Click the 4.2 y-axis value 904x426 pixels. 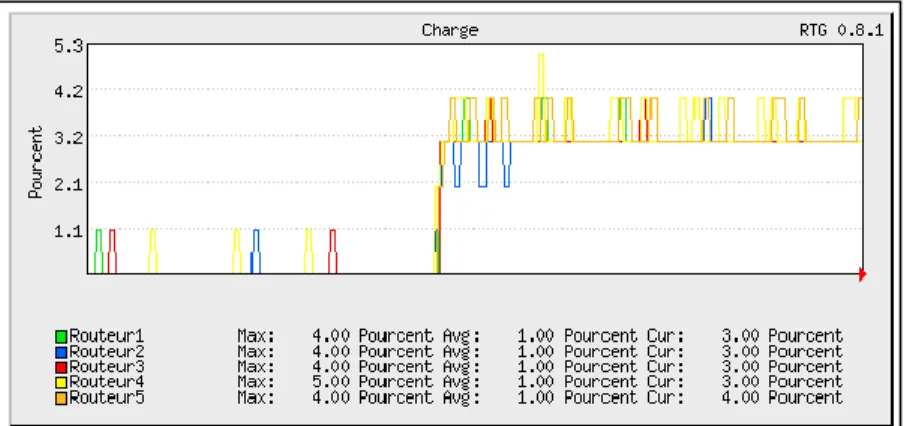pos(69,92)
